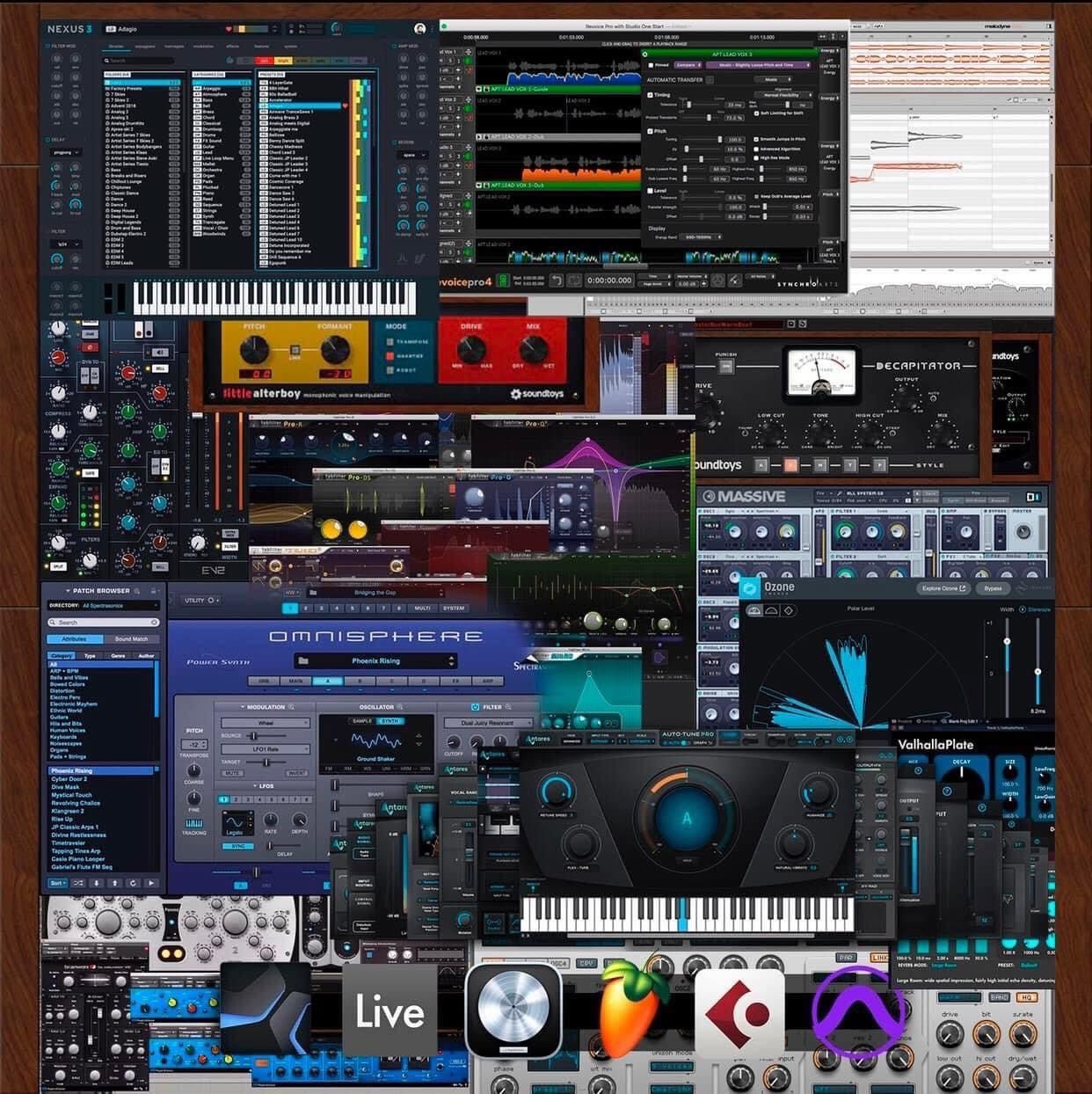The height and width of the screenshot is (1094, 1092).
Task: Switch oscillator to SYNTH mode in Omnisphere
Action: click(x=390, y=721)
